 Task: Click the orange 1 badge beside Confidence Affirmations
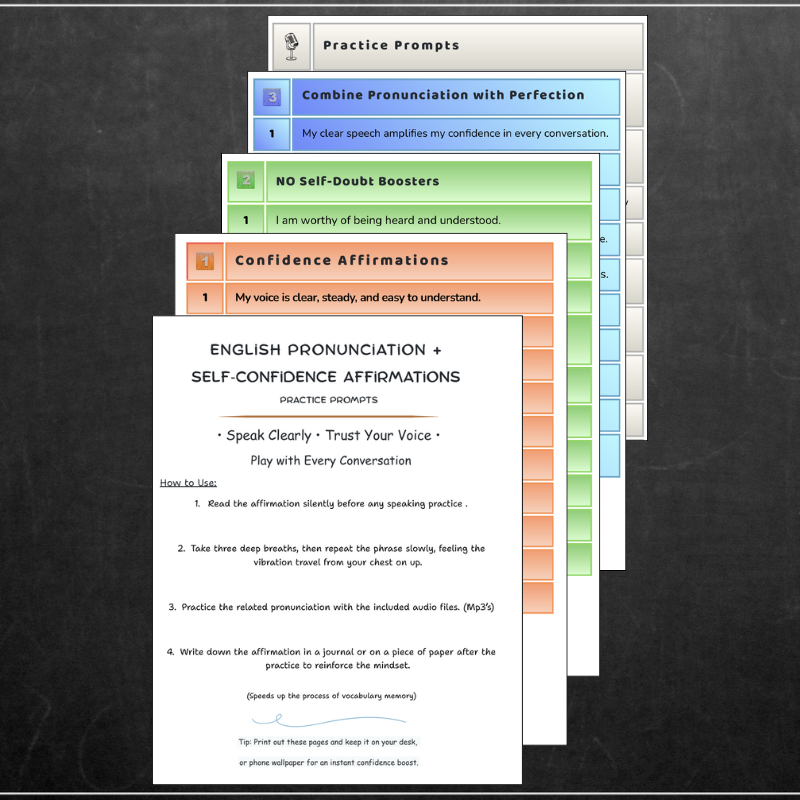[204, 261]
